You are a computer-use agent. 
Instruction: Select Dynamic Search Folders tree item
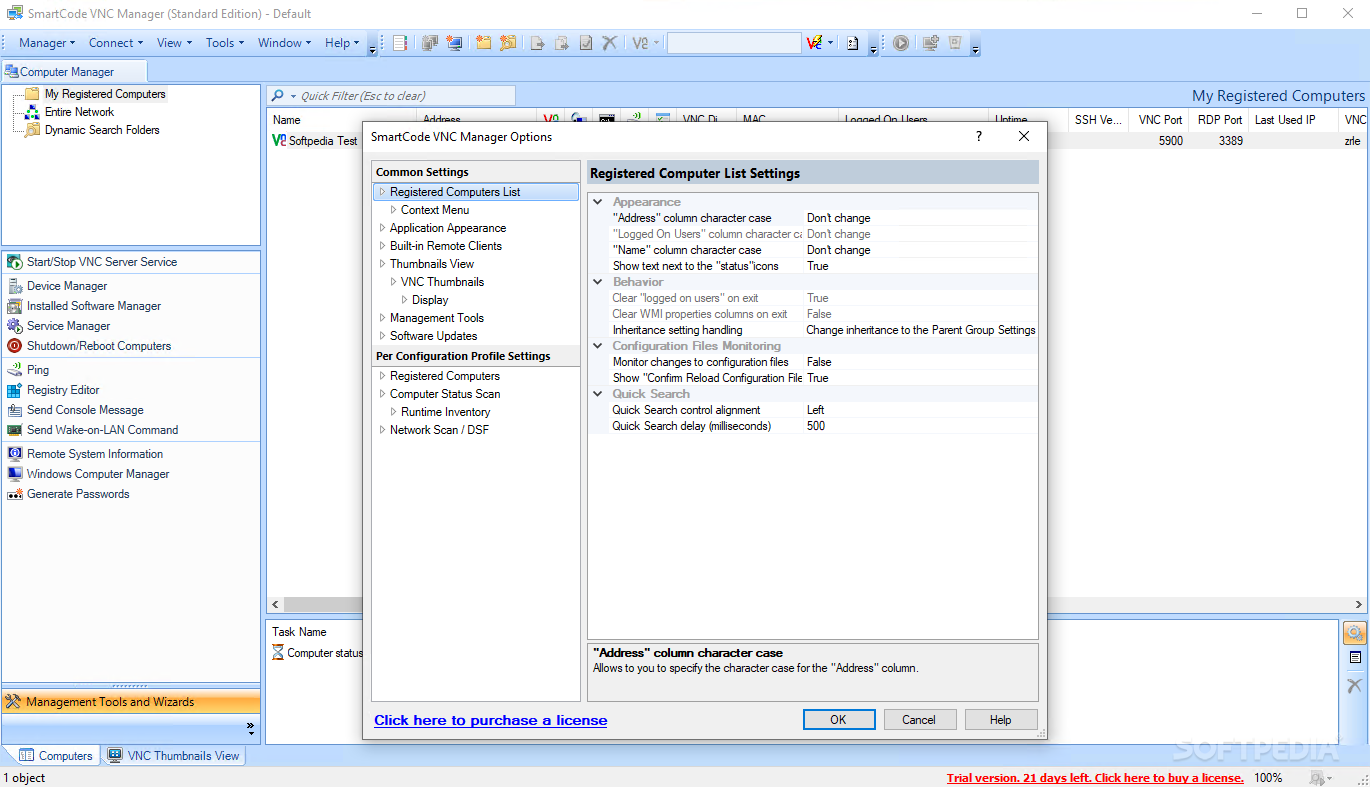(102, 130)
